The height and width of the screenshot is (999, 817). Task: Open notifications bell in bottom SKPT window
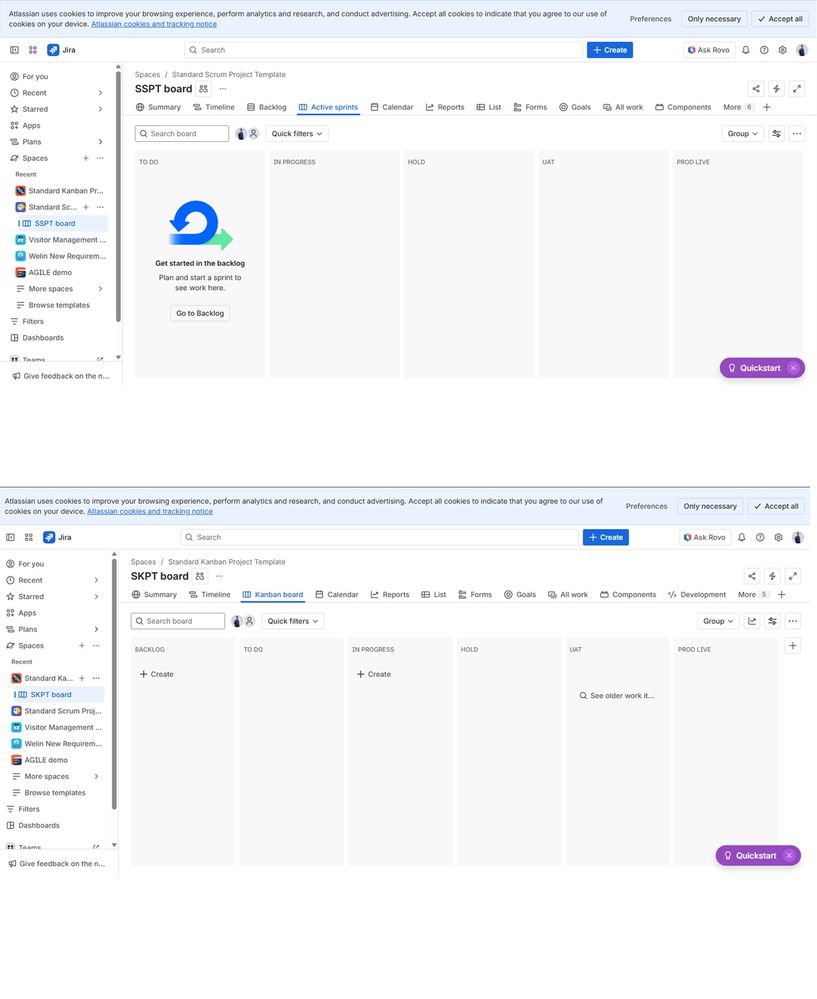(742, 537)
